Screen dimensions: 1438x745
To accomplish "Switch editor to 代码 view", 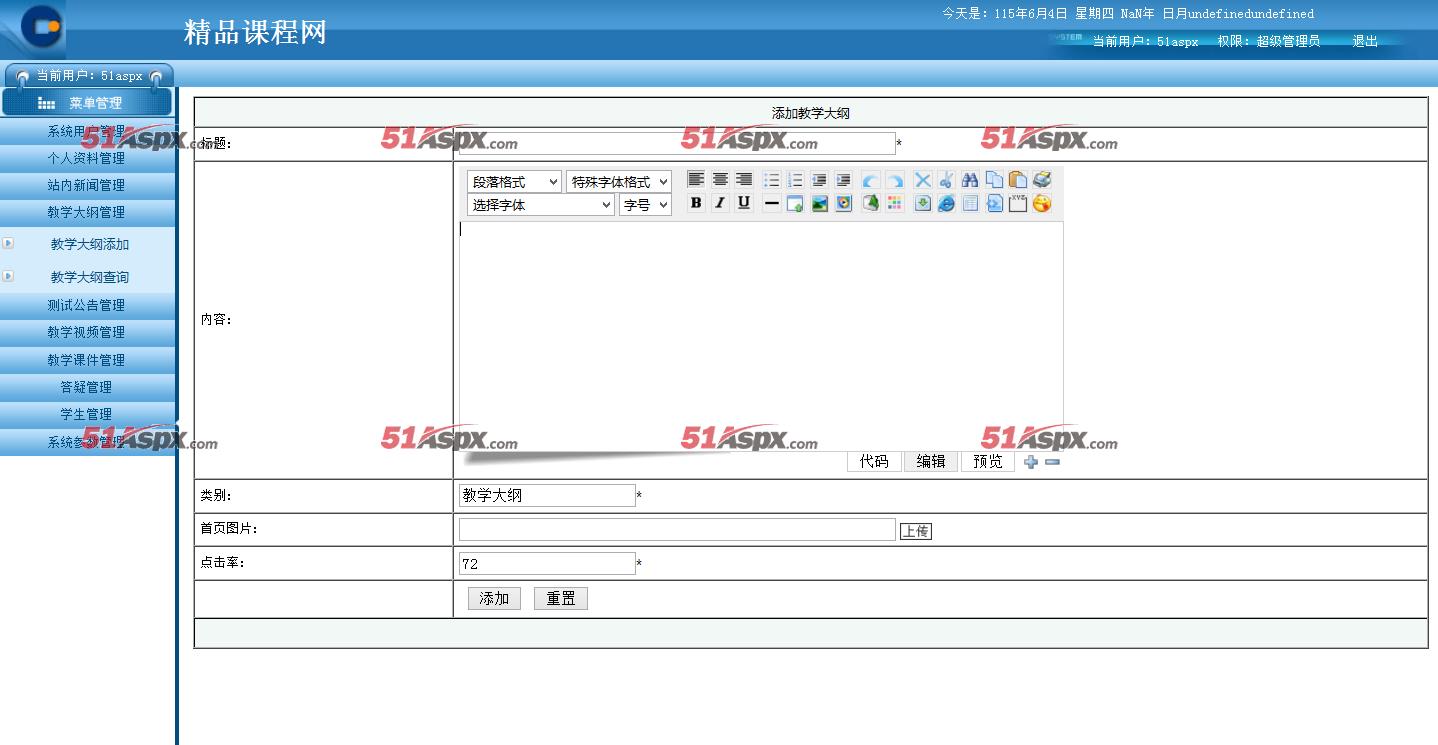I will (x=874, y=461).
